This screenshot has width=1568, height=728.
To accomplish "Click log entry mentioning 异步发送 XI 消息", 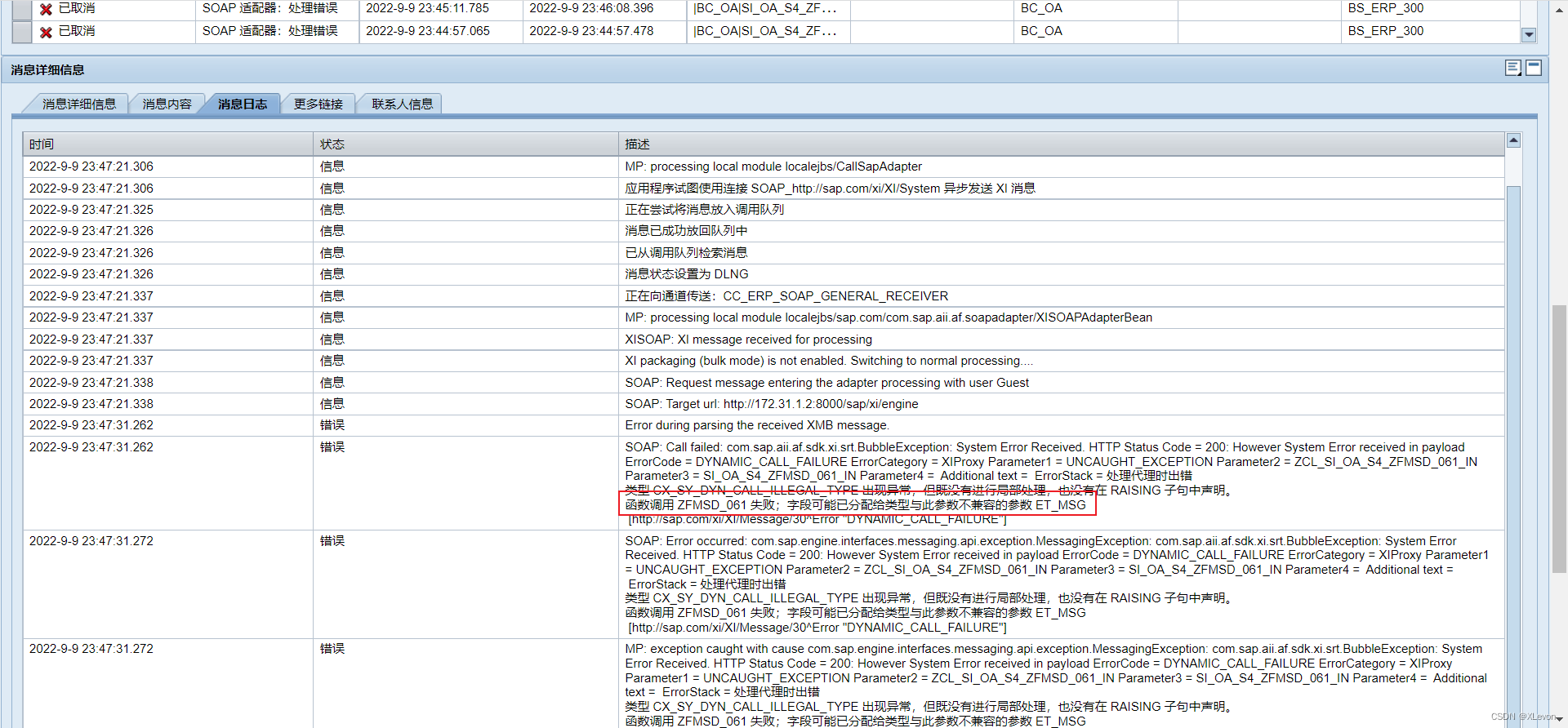I will coord(830,189).
